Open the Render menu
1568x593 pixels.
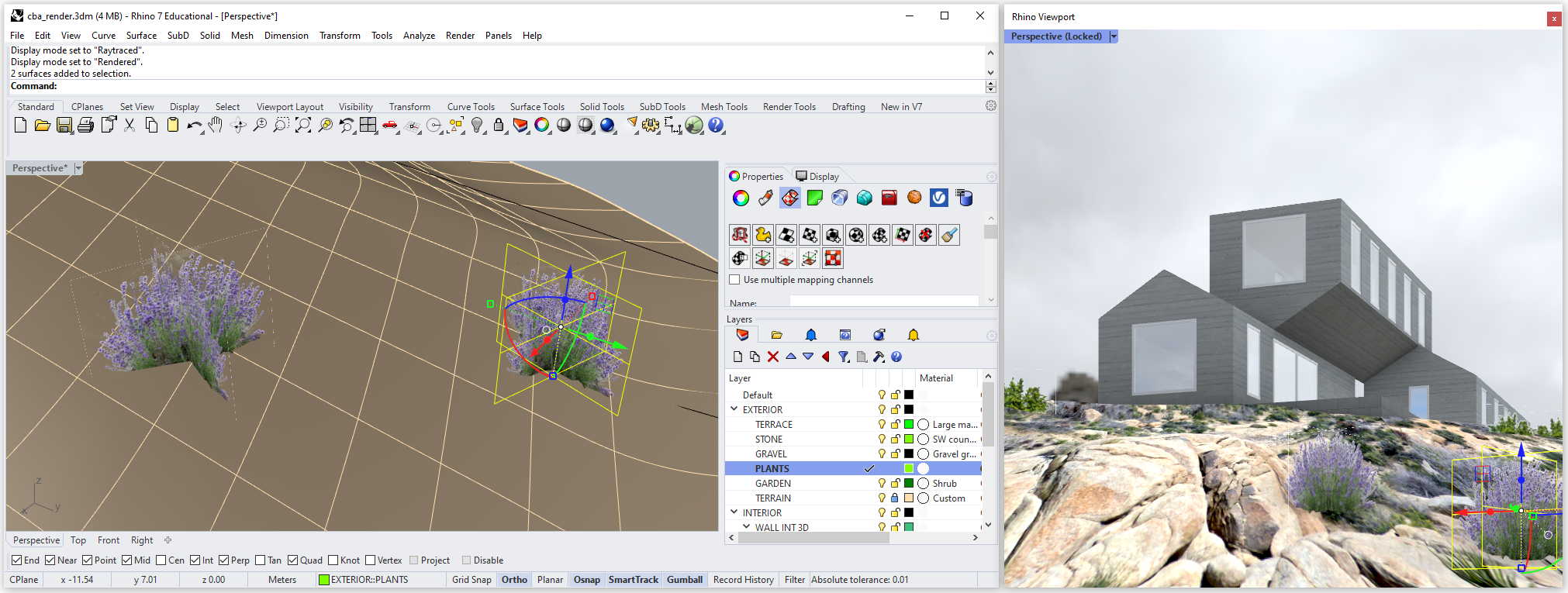point(460,36)
